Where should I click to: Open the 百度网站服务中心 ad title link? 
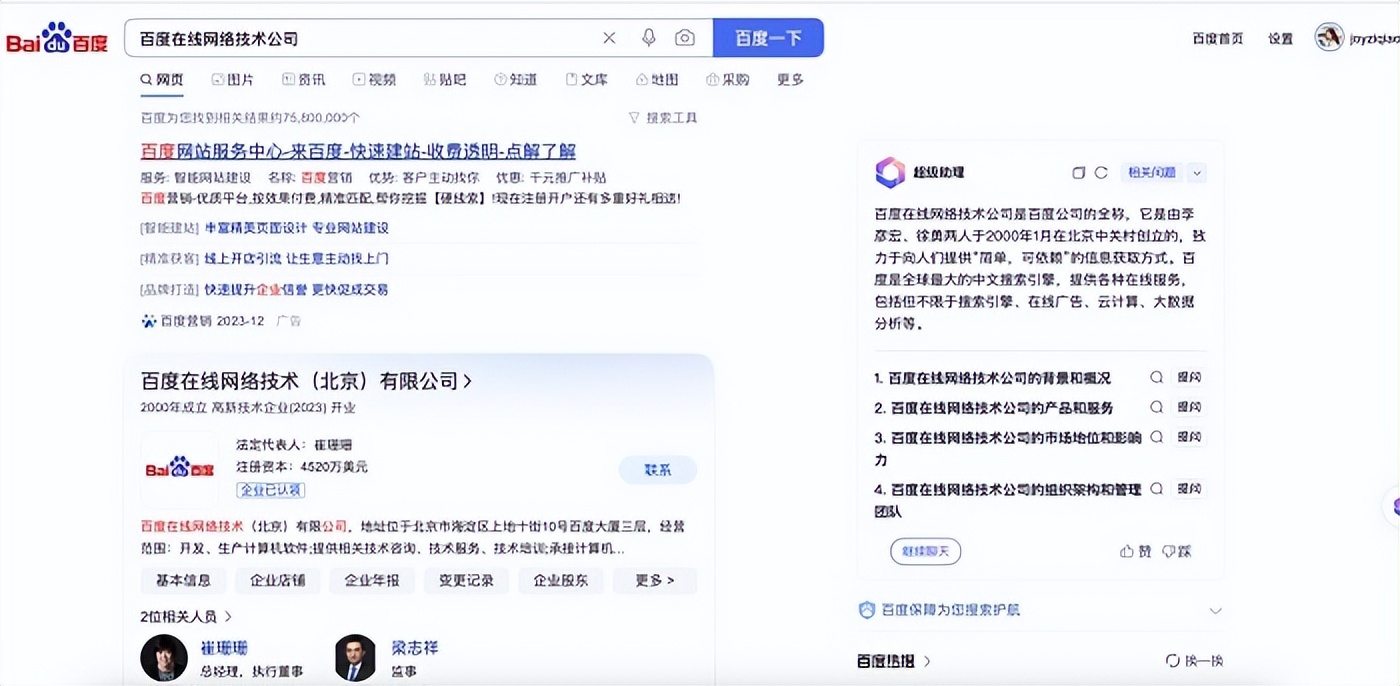click(x=358, y=151)
